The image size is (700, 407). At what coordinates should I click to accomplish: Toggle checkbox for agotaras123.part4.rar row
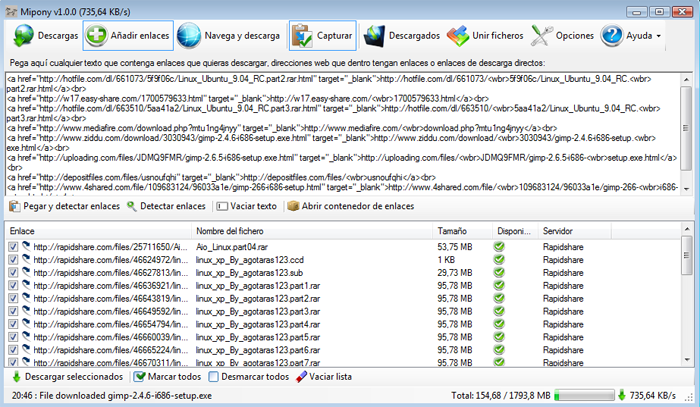pos(13,324)
